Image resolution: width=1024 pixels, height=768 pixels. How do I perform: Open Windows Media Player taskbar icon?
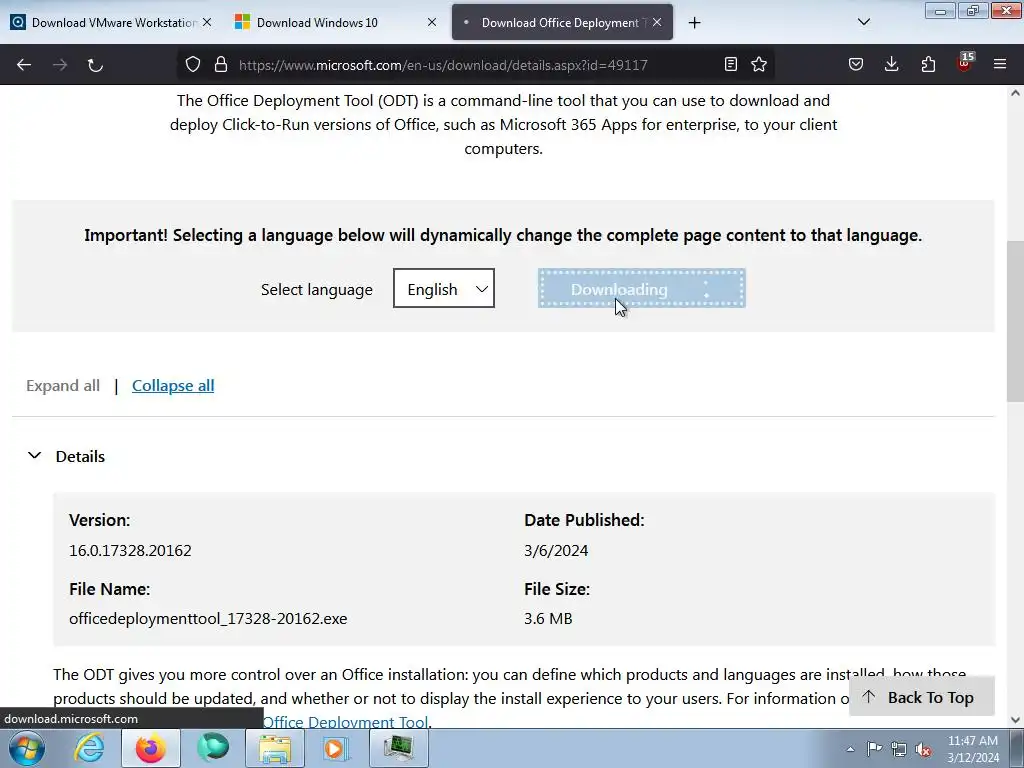click(336, 748)
